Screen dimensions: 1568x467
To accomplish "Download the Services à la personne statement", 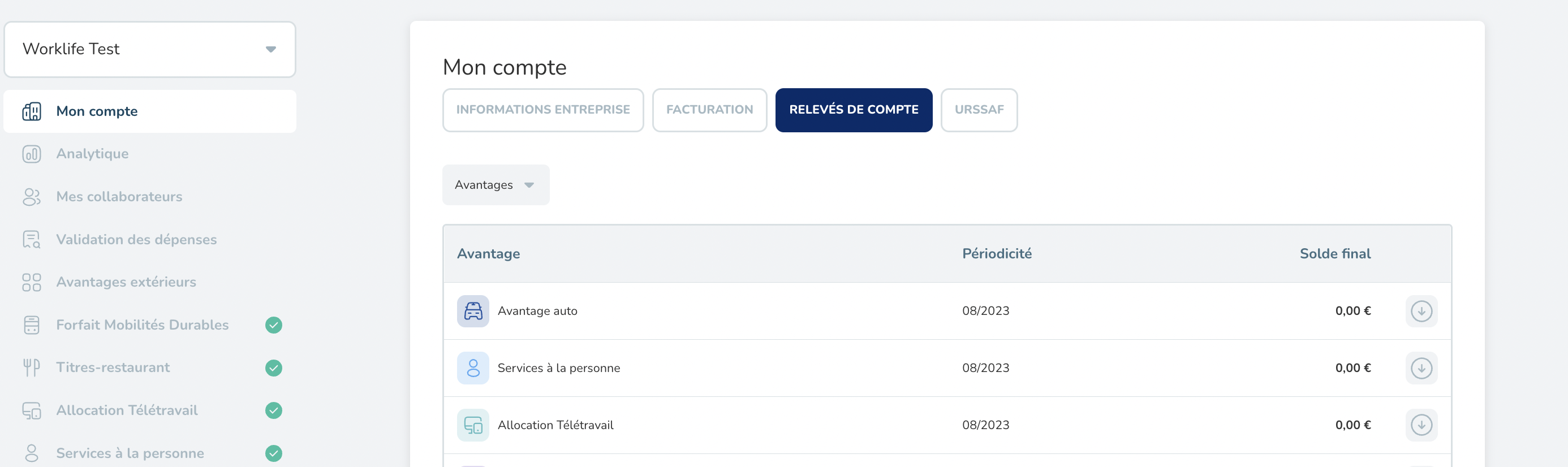I will pos(1421,368).
